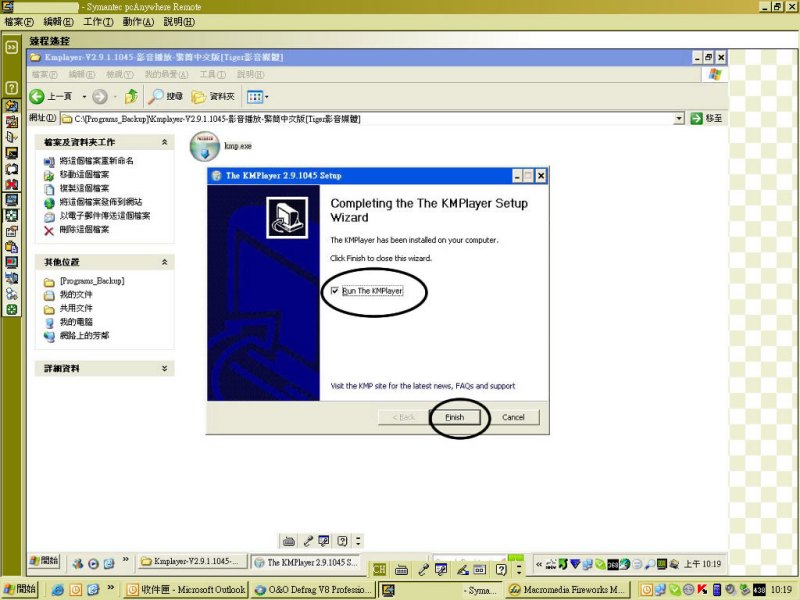
Task: Open 我的文件 in 其他位置 list
Action: click(x=76, y=295)
